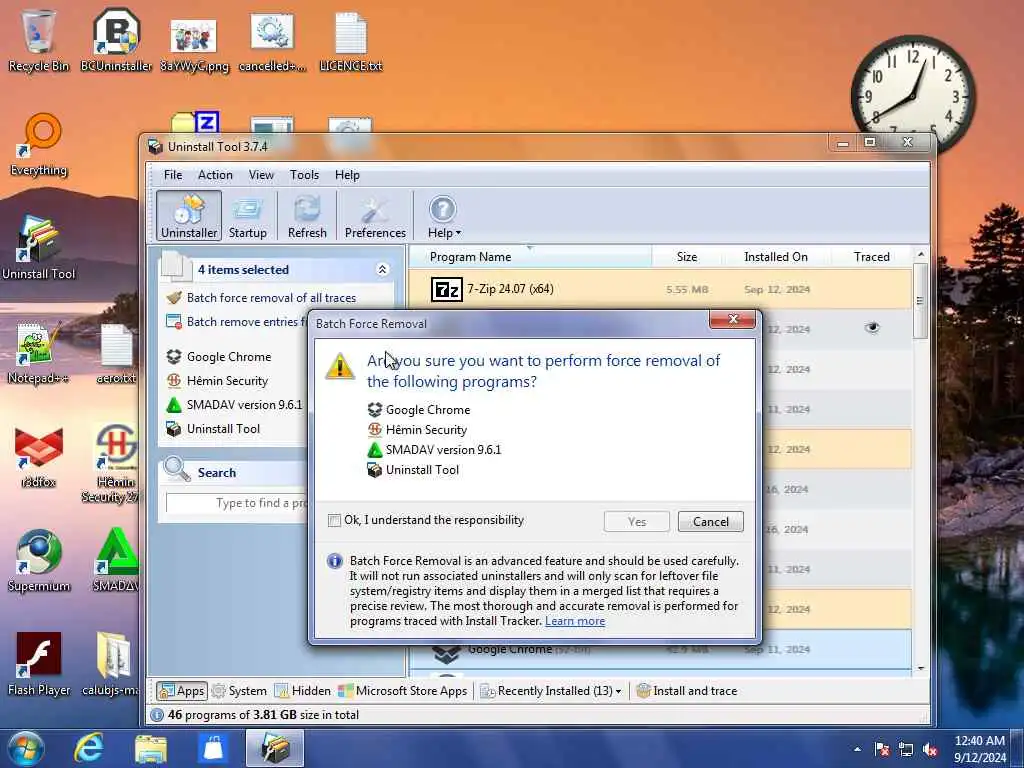This screenshot has height=768, width=1024.
Task: Toggle the traced eye icon in the list
Action: (872, 328)
